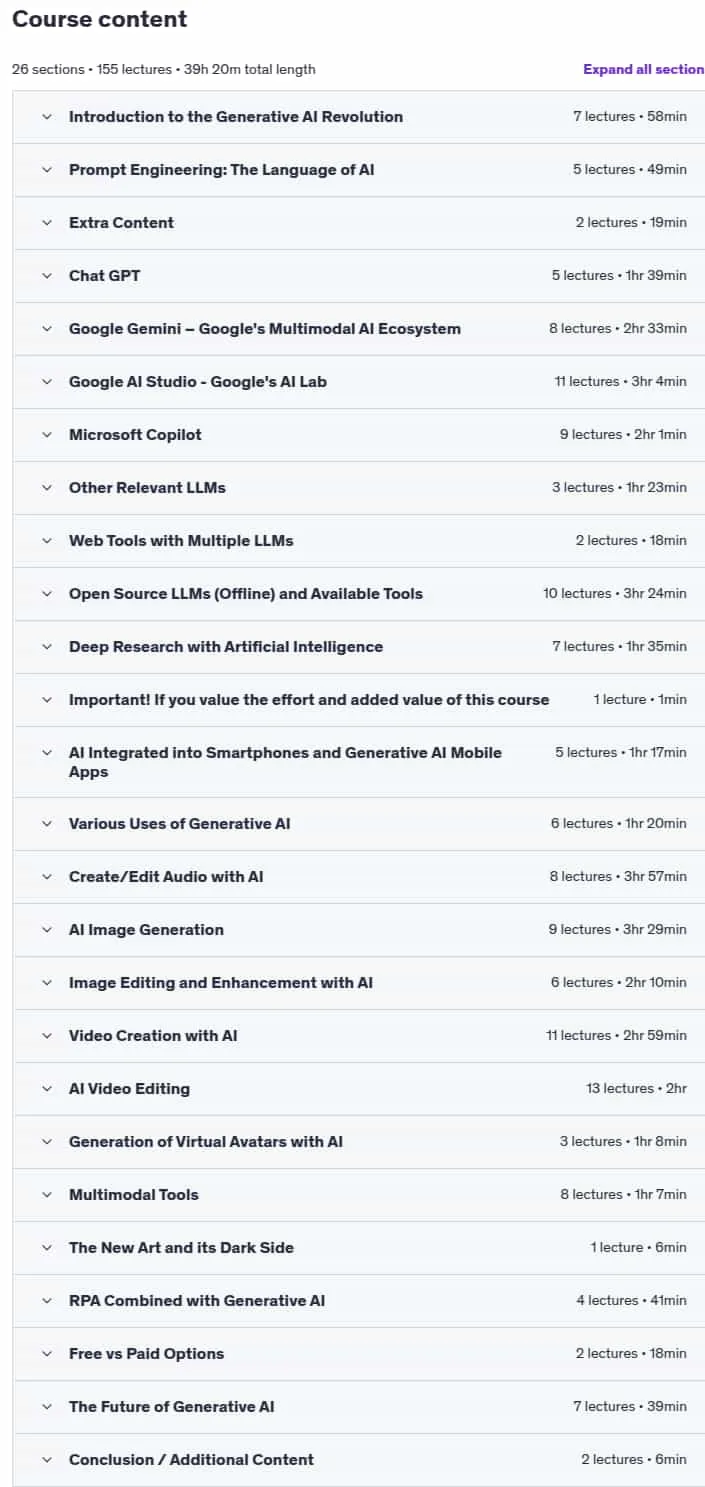Image resolution: width=705 pixels, height=1487 pixels.
Task: Click the Deep Research with Artificial Intelligence title
Action: (x=226, y=647)
